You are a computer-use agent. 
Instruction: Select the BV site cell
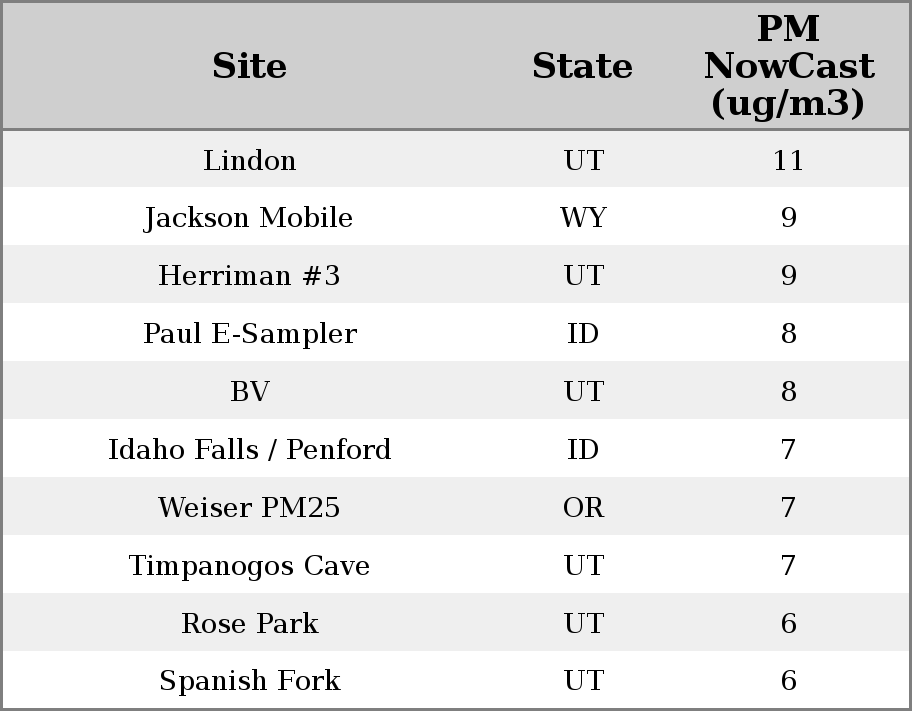[249, 392]
